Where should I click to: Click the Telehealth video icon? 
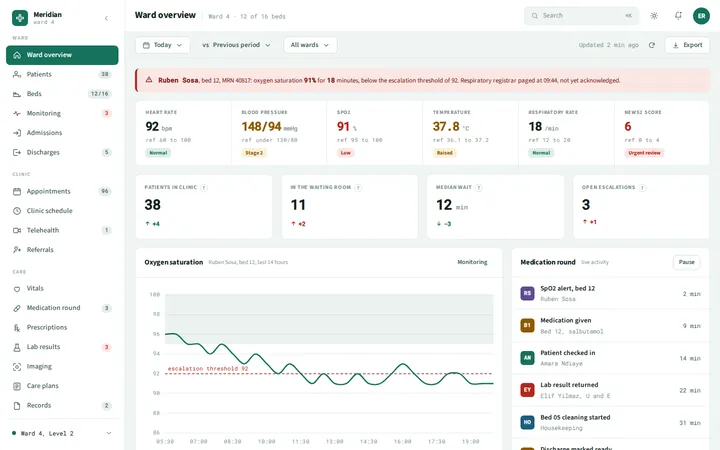coord(17,231)
